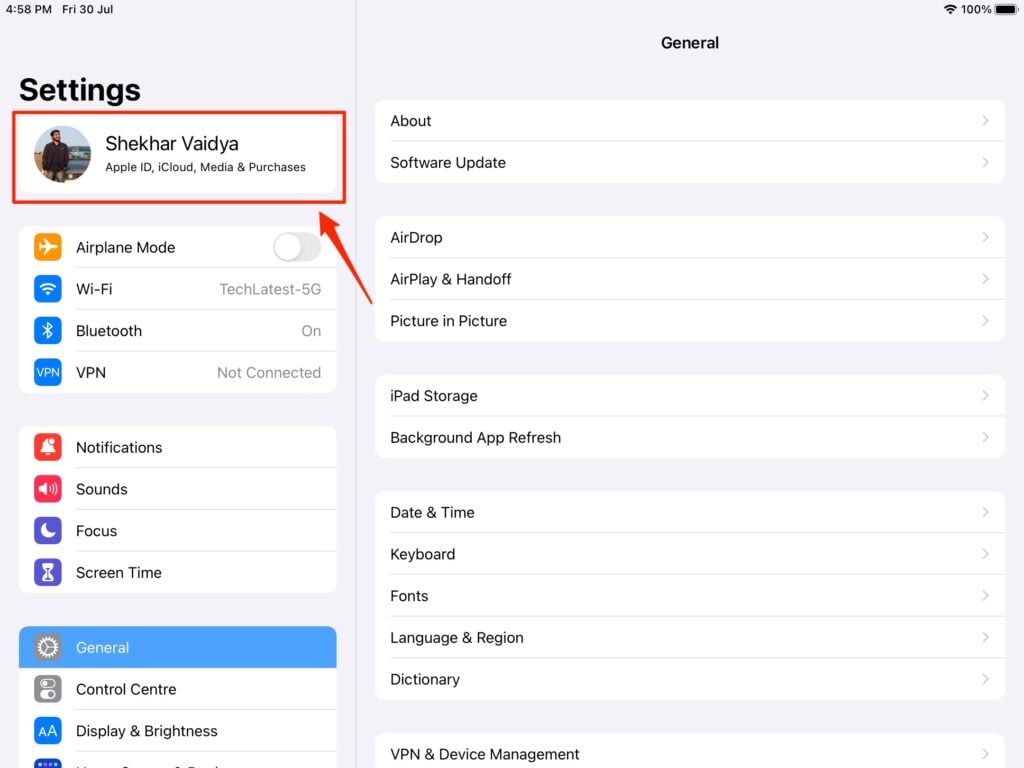Select Sounds in the sidebar
Image resolution: width=1024 pixels, height=768 pixels.
point(178,489)
